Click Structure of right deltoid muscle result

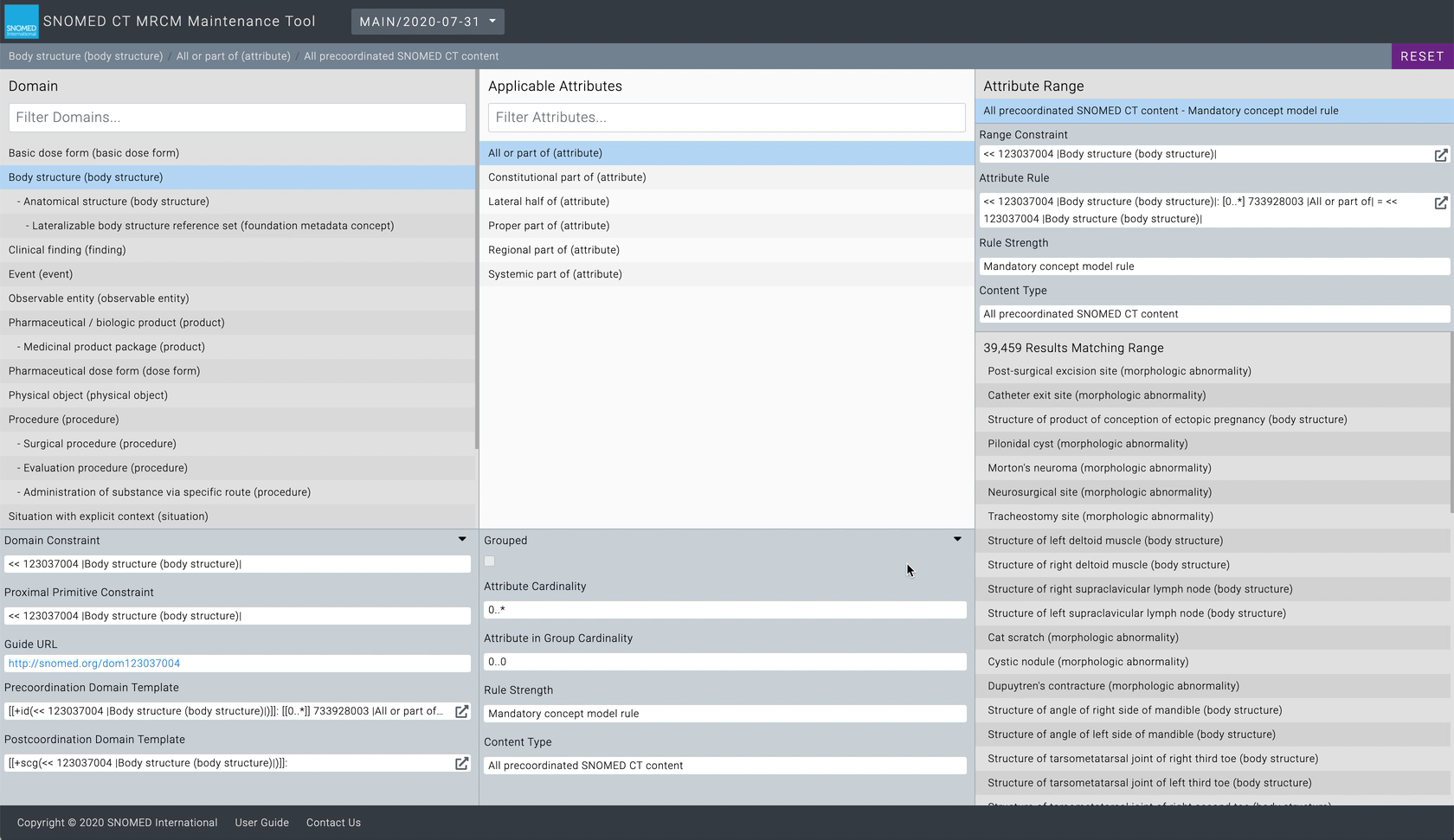coord(1213,565)
